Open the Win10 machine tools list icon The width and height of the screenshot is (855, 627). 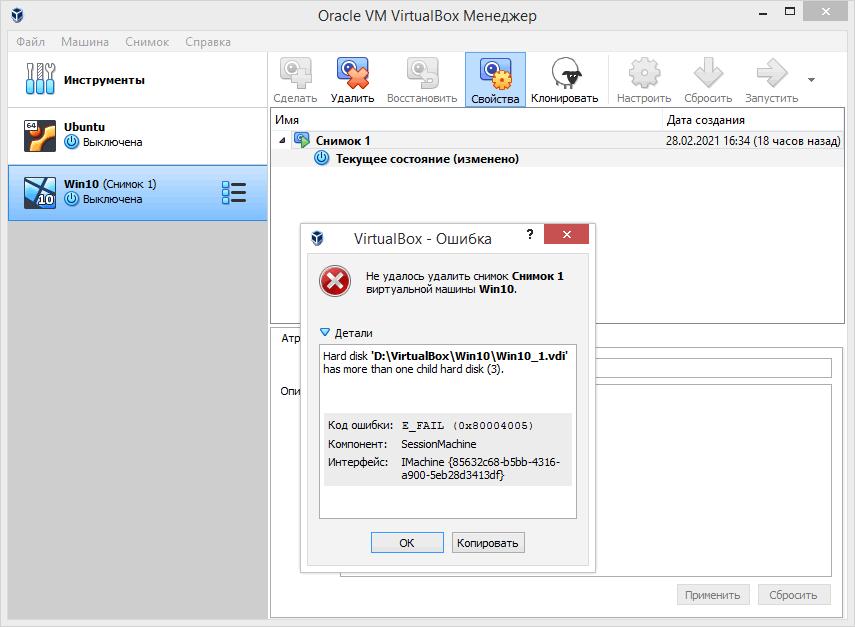[233, 193]
